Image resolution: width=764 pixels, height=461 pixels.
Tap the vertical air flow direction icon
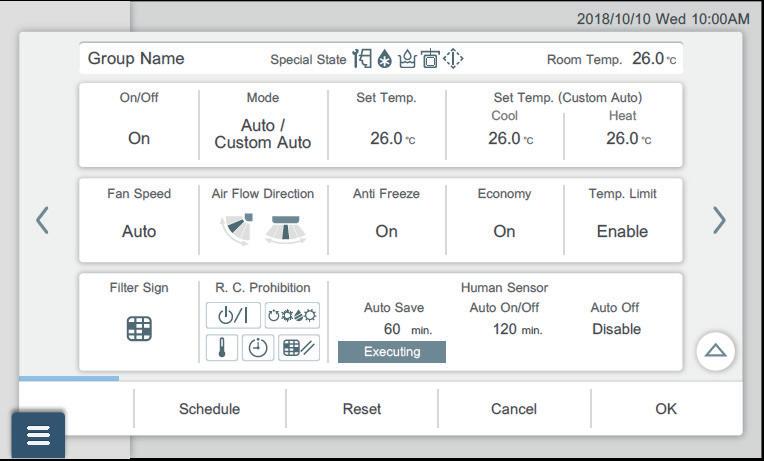(237, 230)
